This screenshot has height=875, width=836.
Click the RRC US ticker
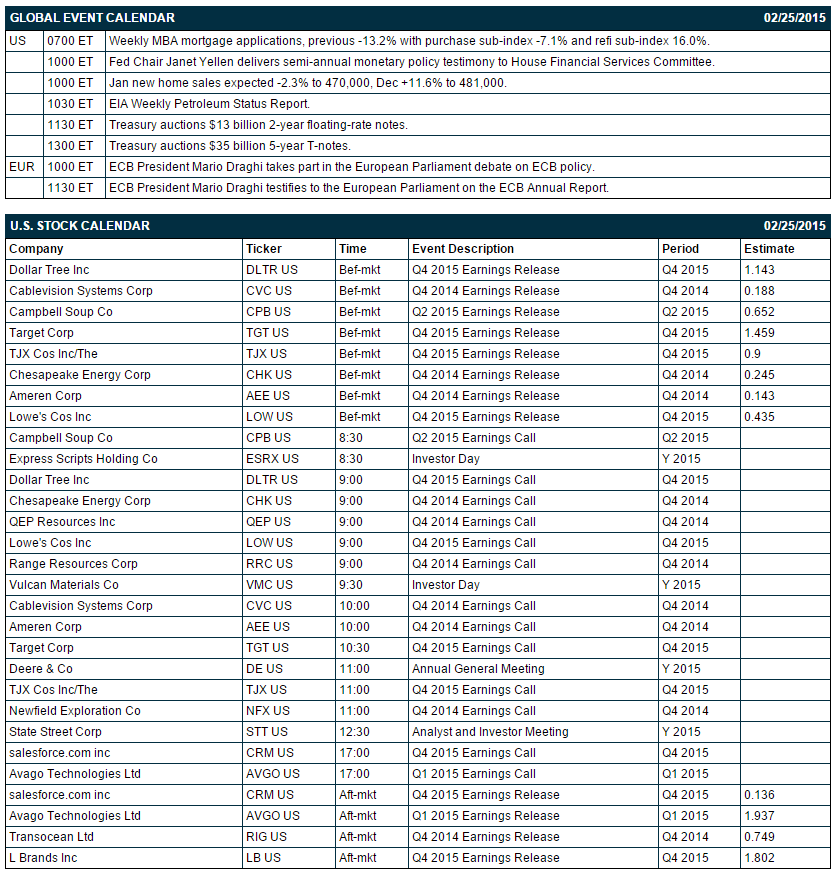click(270, 564)
